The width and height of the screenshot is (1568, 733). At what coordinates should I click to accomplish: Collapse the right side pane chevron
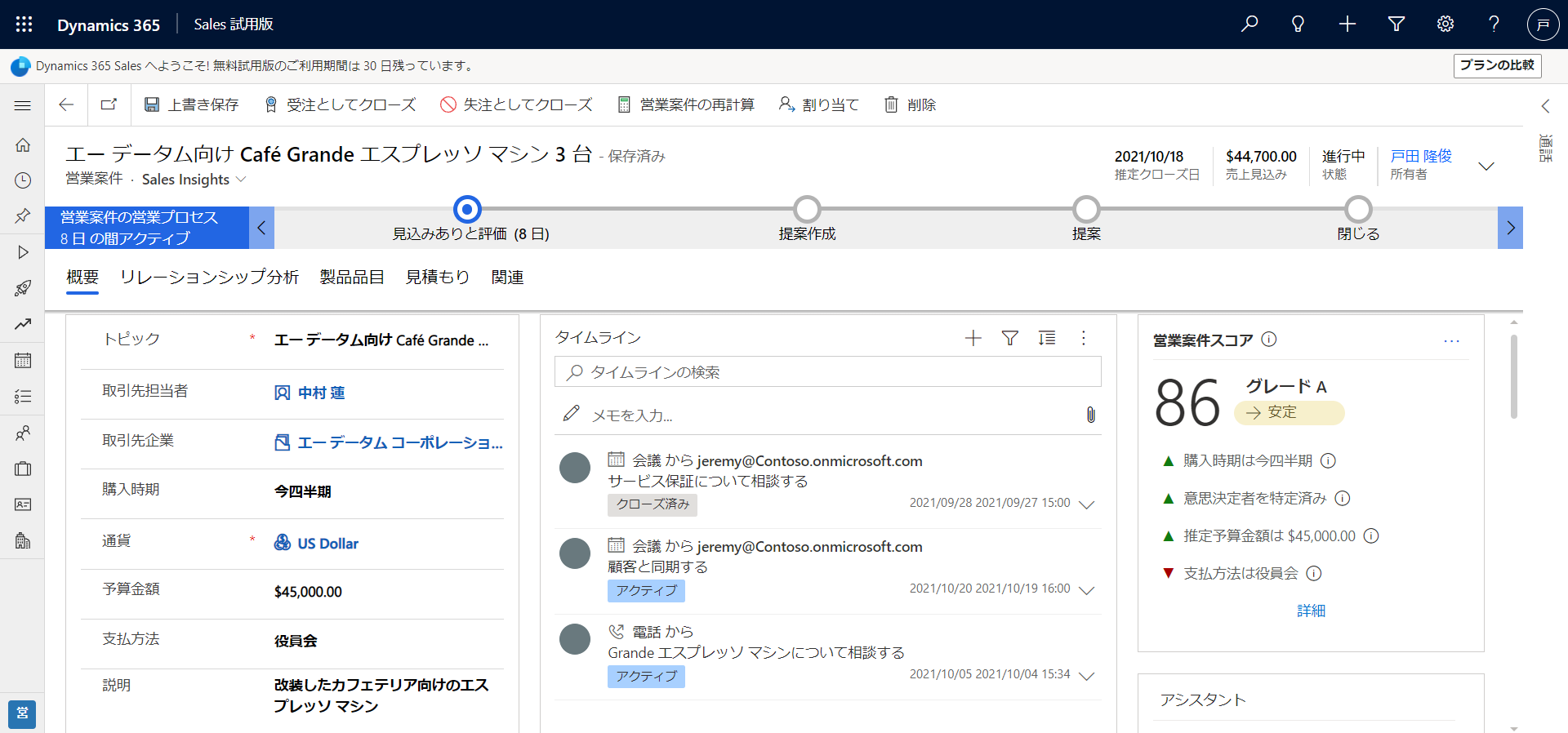pyautogui.click(x=1545, y=105)
